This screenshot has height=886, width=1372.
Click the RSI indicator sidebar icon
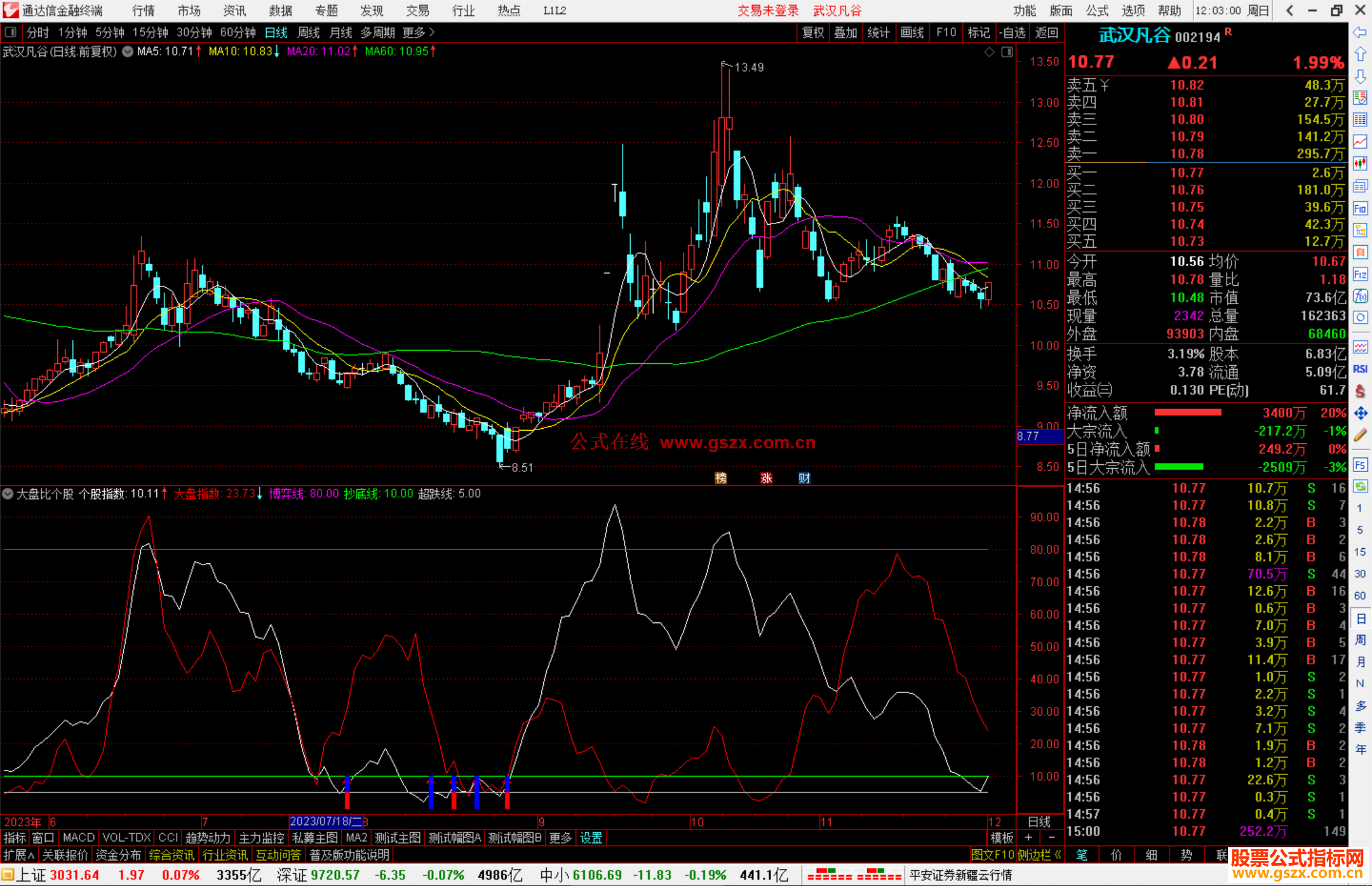(x=1360, y=369)
